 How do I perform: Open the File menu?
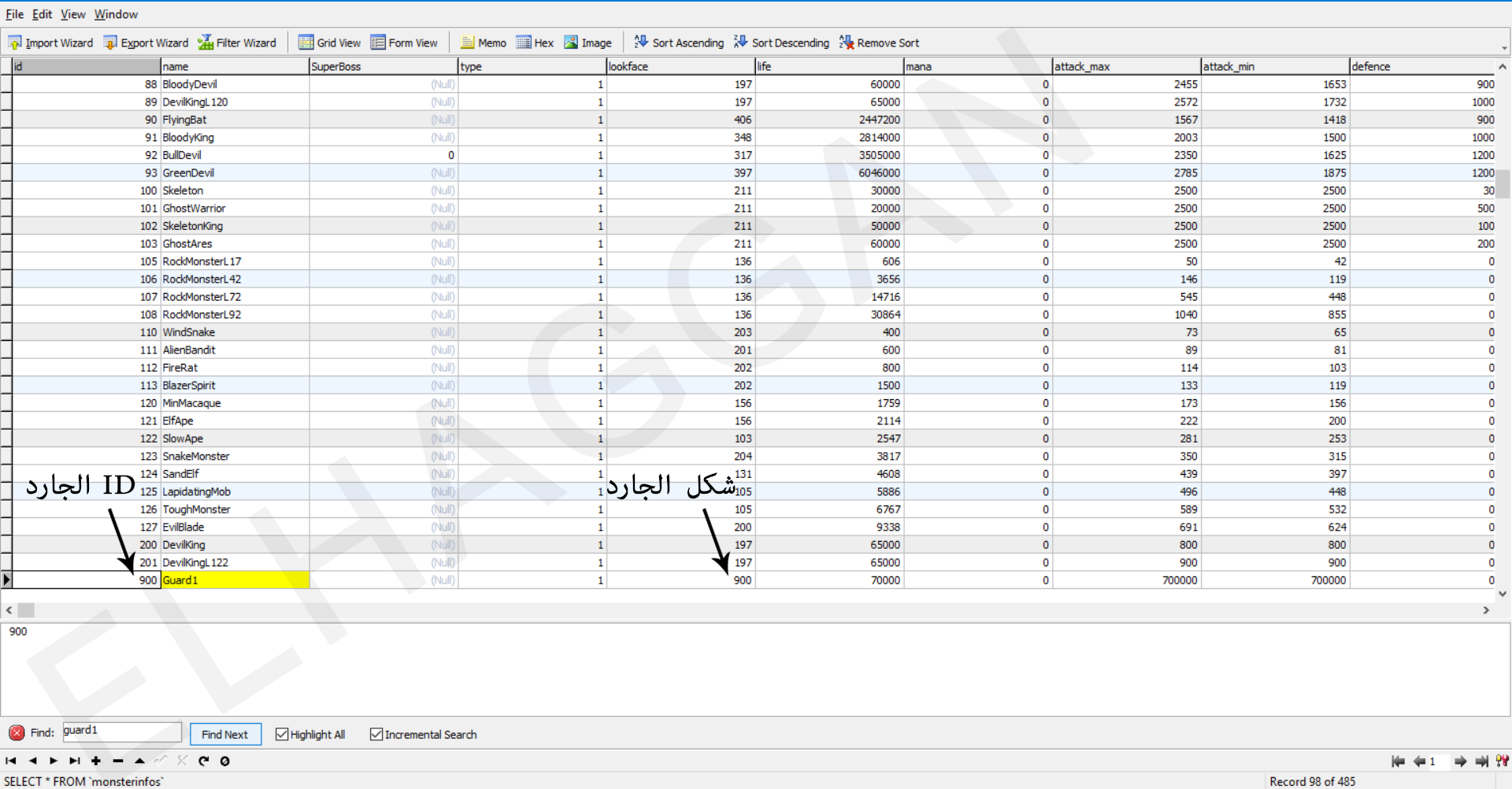[x=15, y=14]
